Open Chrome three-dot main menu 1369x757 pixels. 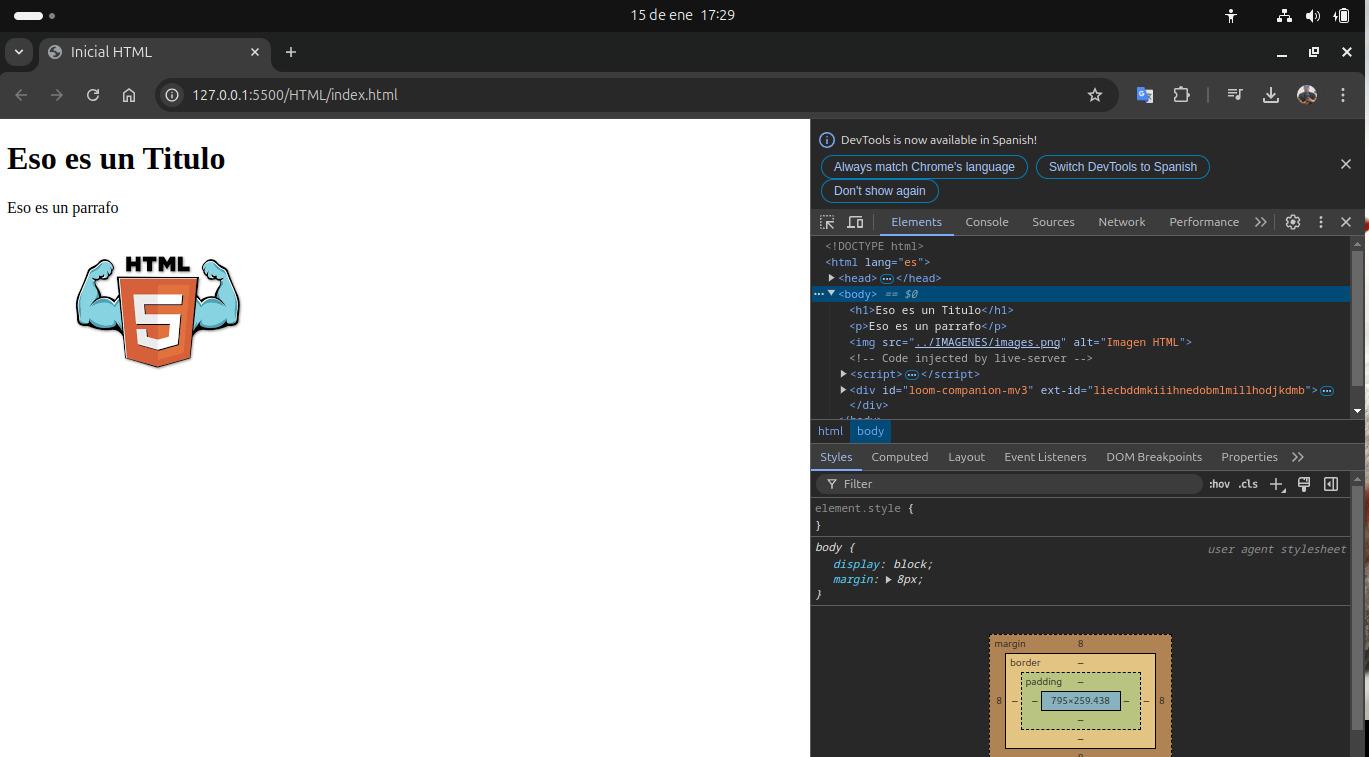coord(1343,95)
